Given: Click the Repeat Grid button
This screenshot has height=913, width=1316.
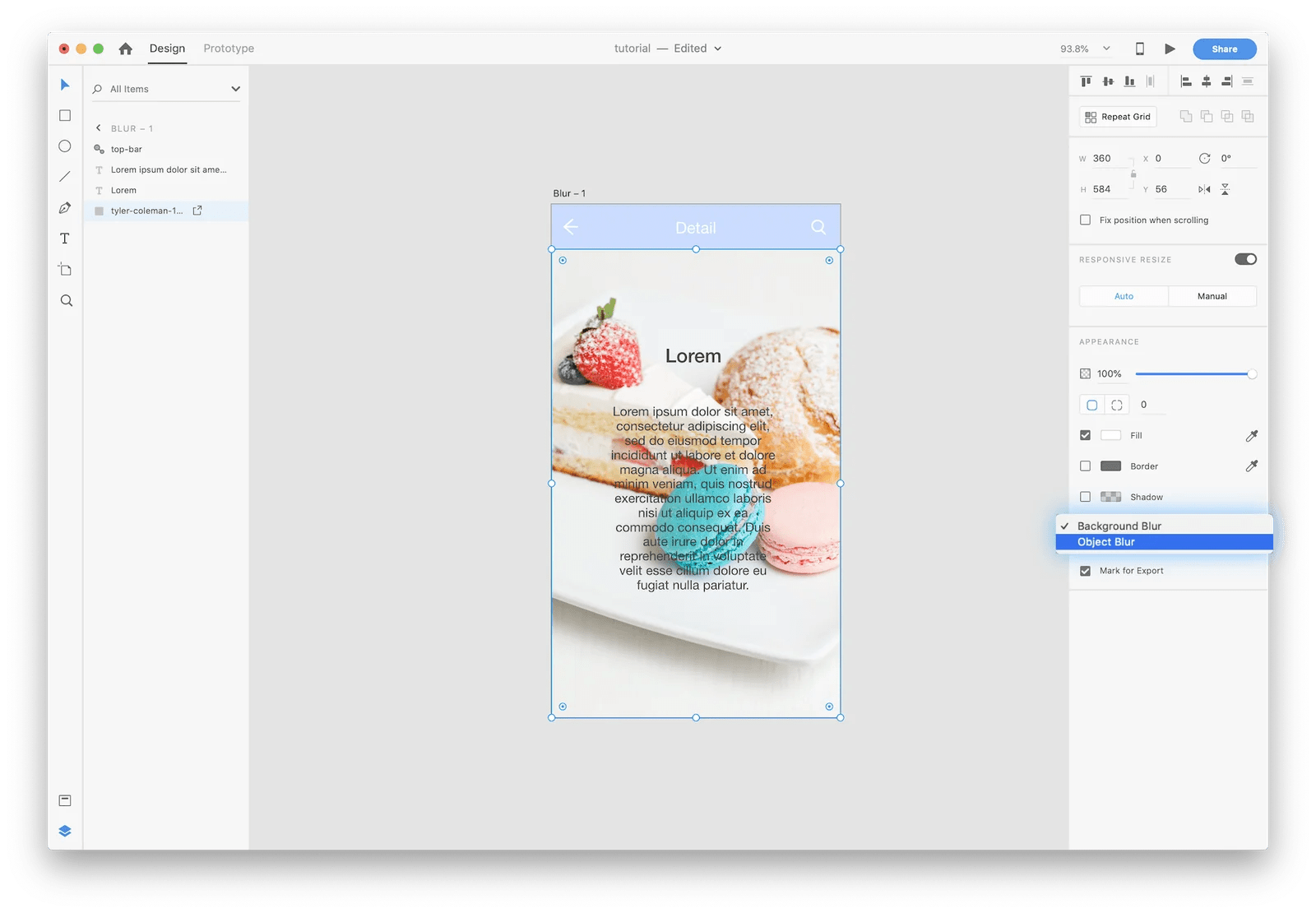Looking at the screenshot, I should point(1118,117).
